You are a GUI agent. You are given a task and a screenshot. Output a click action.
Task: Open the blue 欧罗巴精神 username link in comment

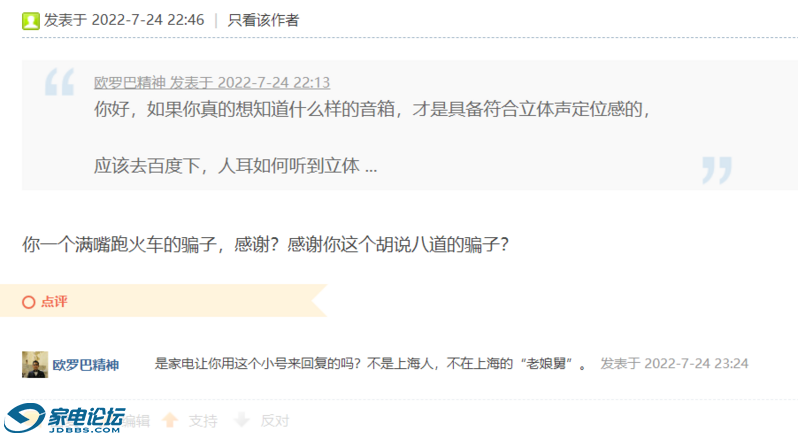point(86,365)
